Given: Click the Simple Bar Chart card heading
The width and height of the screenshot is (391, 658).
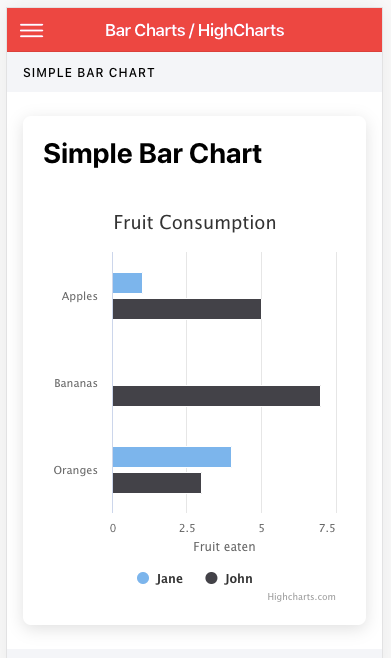Looking at the screenshot, I should [153, 154].
